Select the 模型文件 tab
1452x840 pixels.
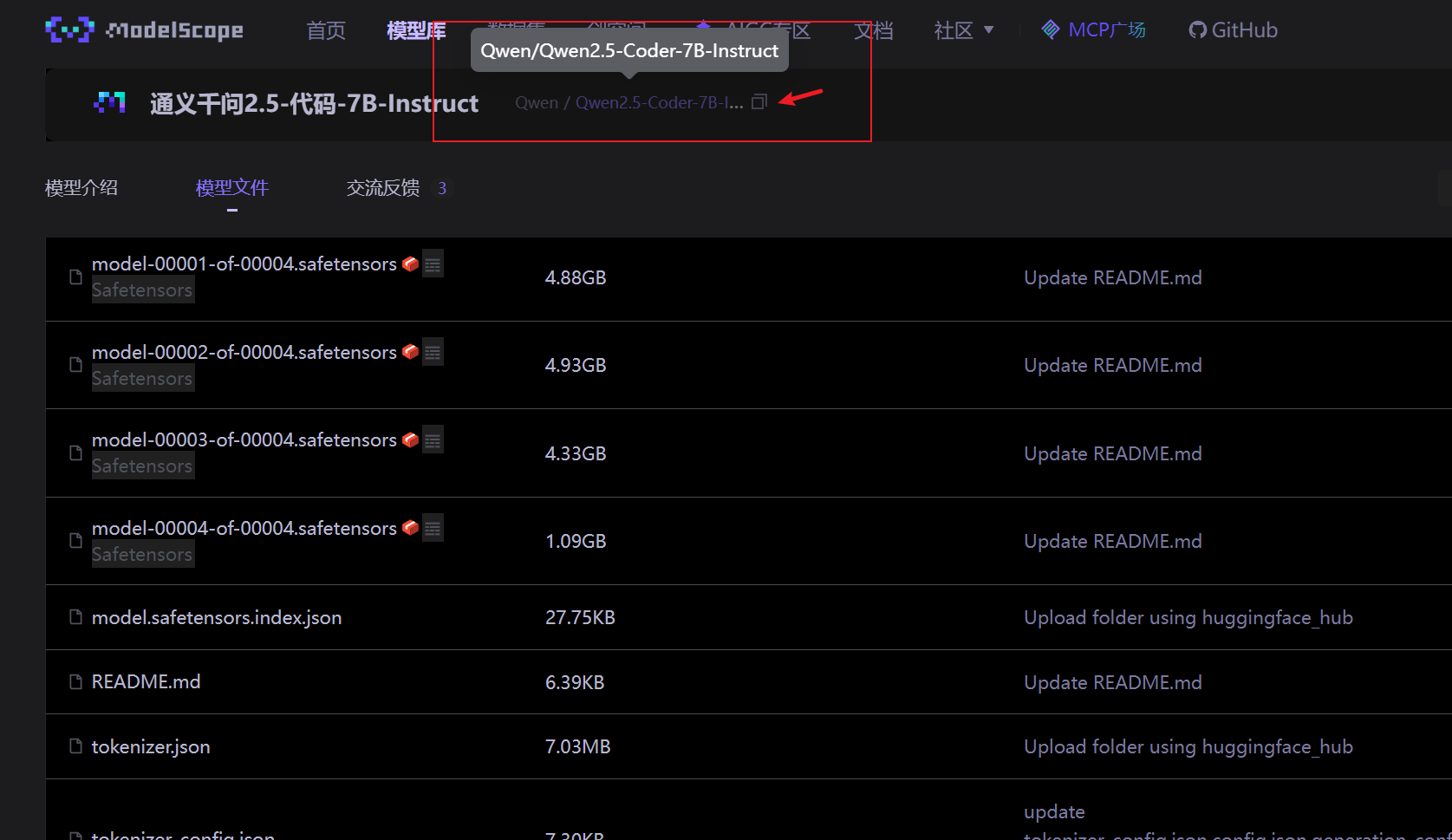click(x=232, y=188)
